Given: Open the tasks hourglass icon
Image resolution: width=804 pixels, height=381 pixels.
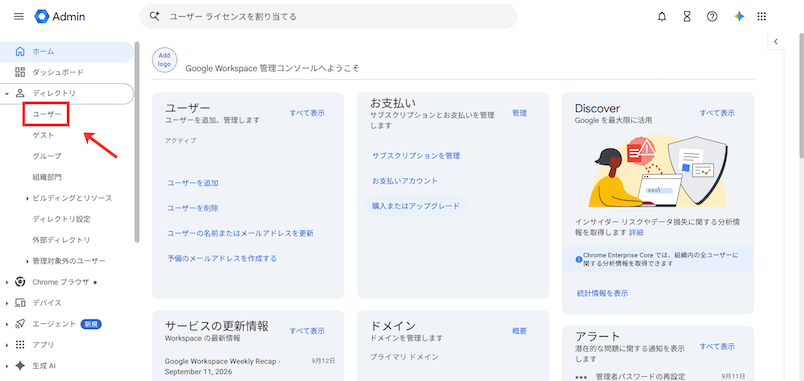Looking at the screenshot, I should pos(687,16).
